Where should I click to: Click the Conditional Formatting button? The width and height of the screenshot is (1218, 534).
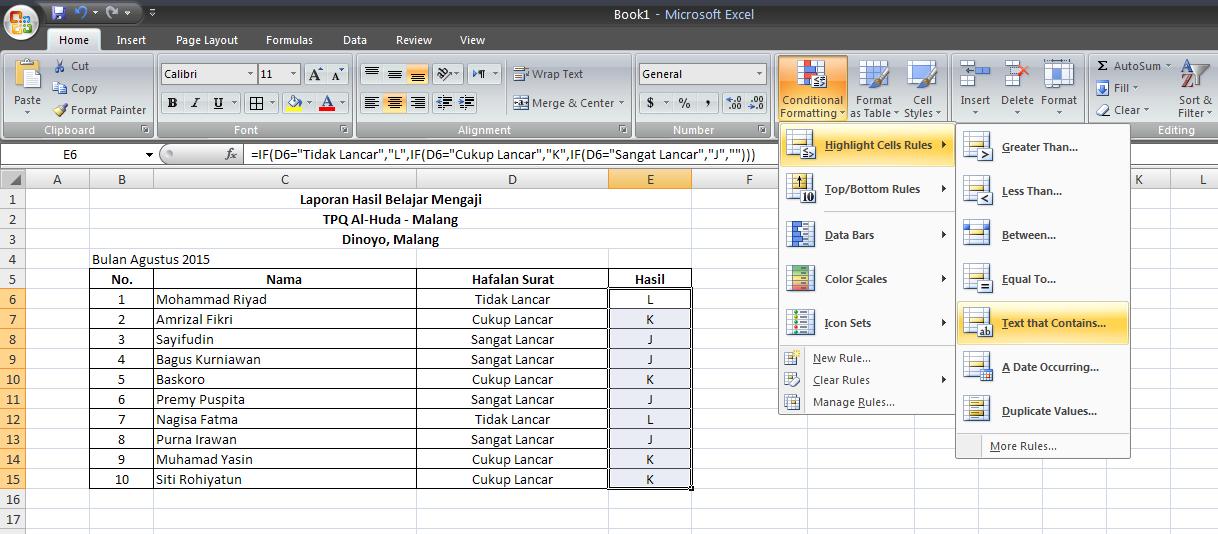coord(812,88)
